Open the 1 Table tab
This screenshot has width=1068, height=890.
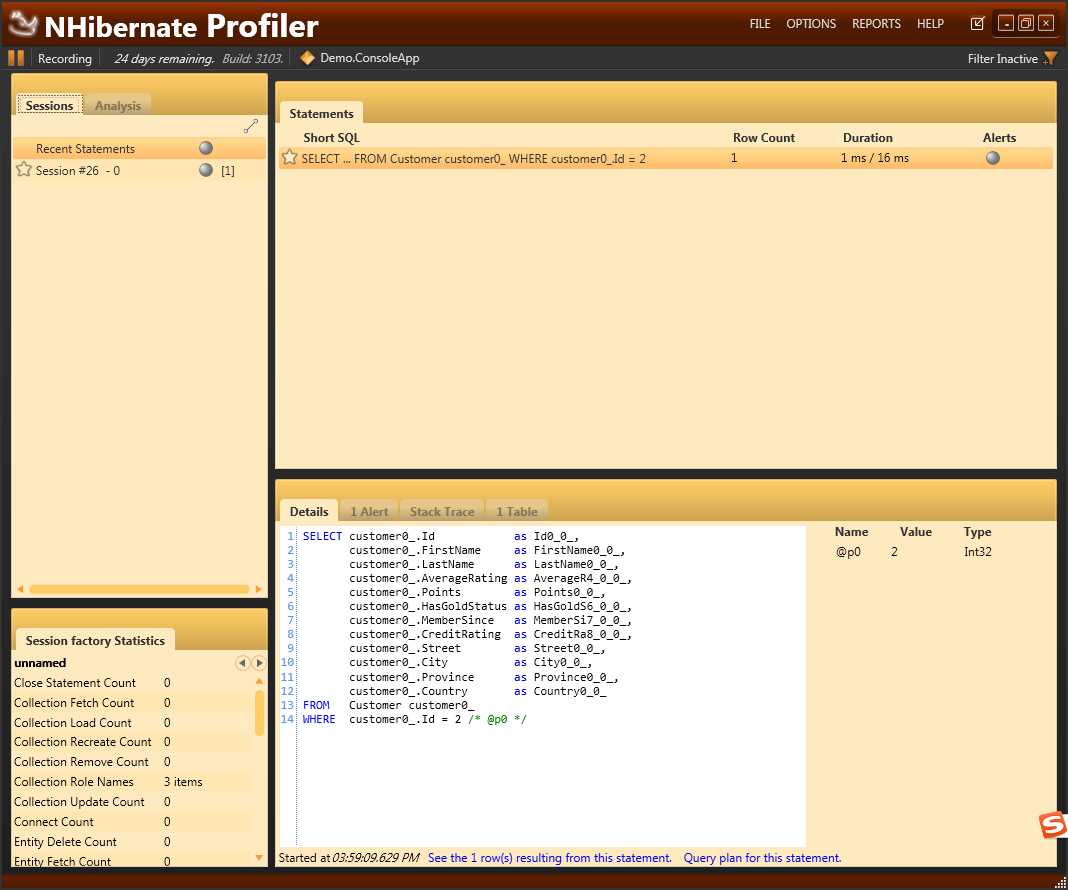(x=516, y=511)
